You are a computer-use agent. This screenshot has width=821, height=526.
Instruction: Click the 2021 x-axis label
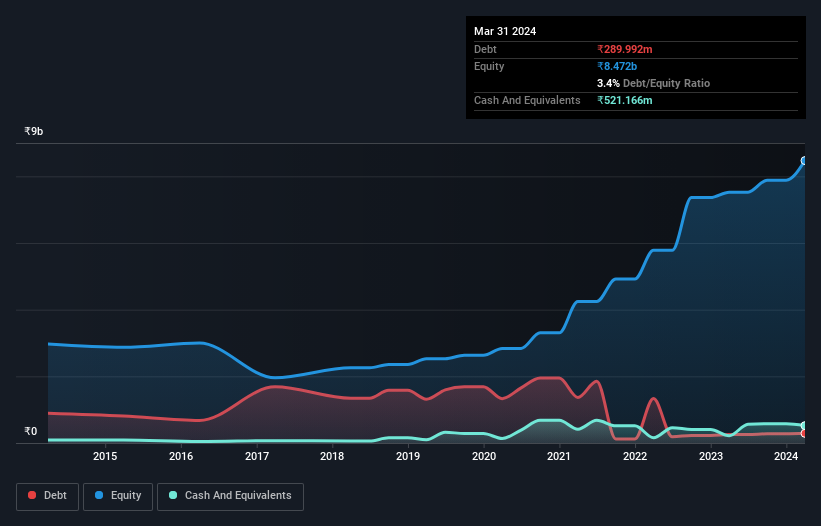pyautogui.click(x=559, y=456)
